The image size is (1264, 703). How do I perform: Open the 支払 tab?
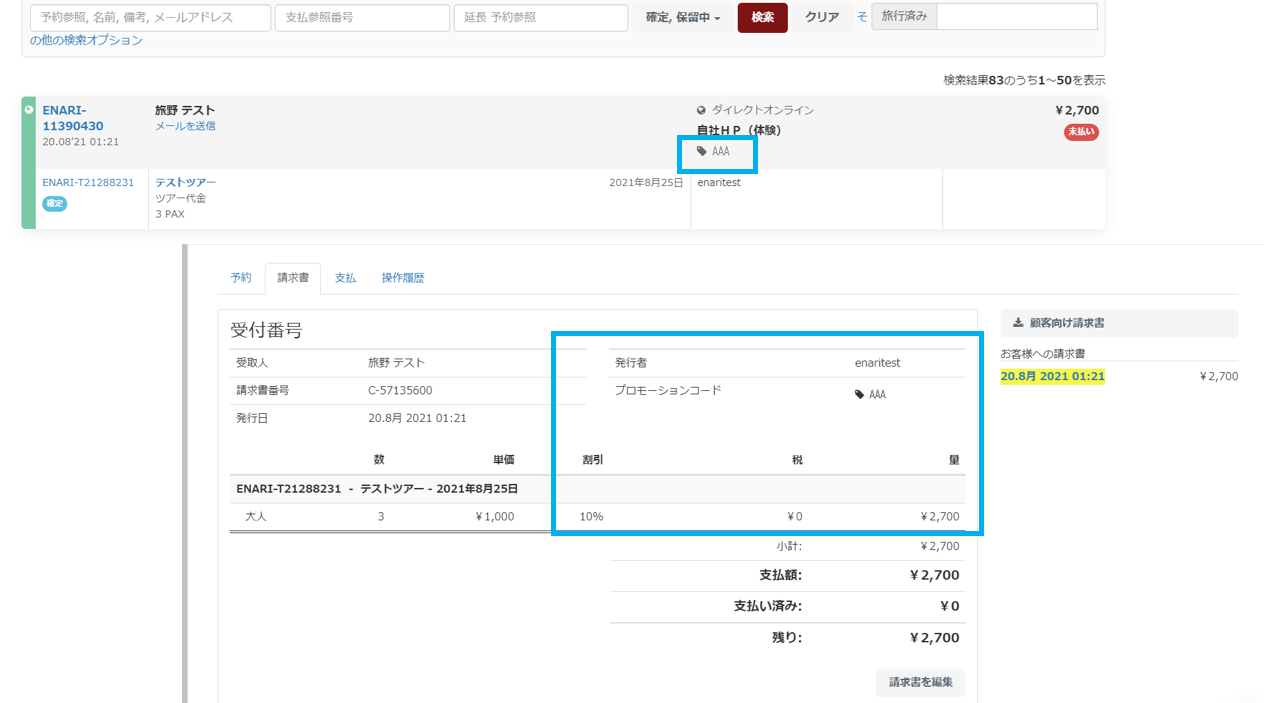tap(345, 278)
